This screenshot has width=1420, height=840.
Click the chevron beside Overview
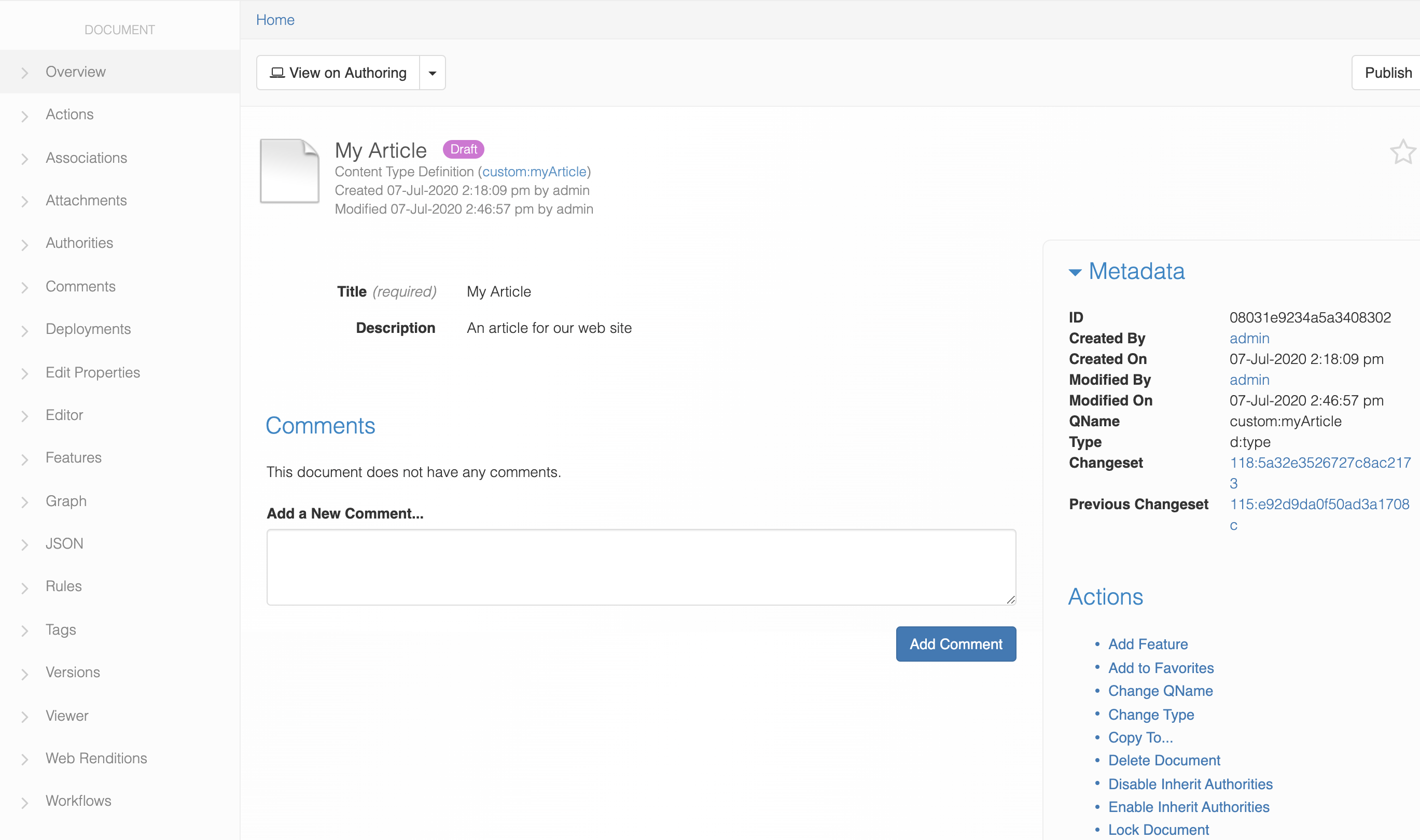point(24,73)
